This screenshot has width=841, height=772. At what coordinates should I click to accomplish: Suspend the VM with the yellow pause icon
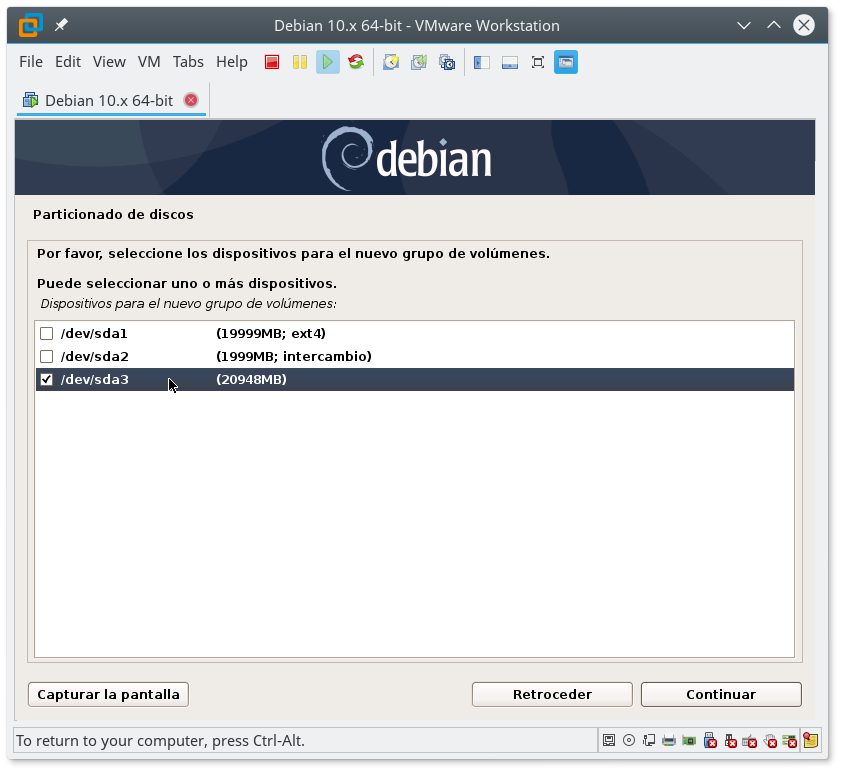300,62
